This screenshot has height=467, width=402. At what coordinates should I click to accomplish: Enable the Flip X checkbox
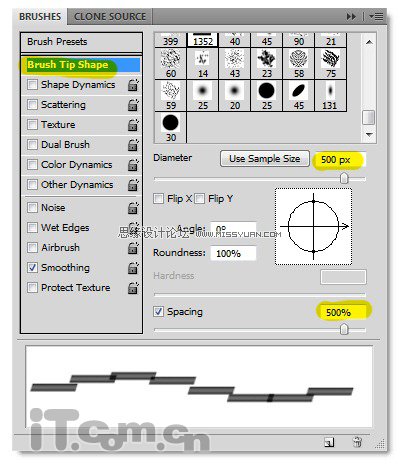158,199
